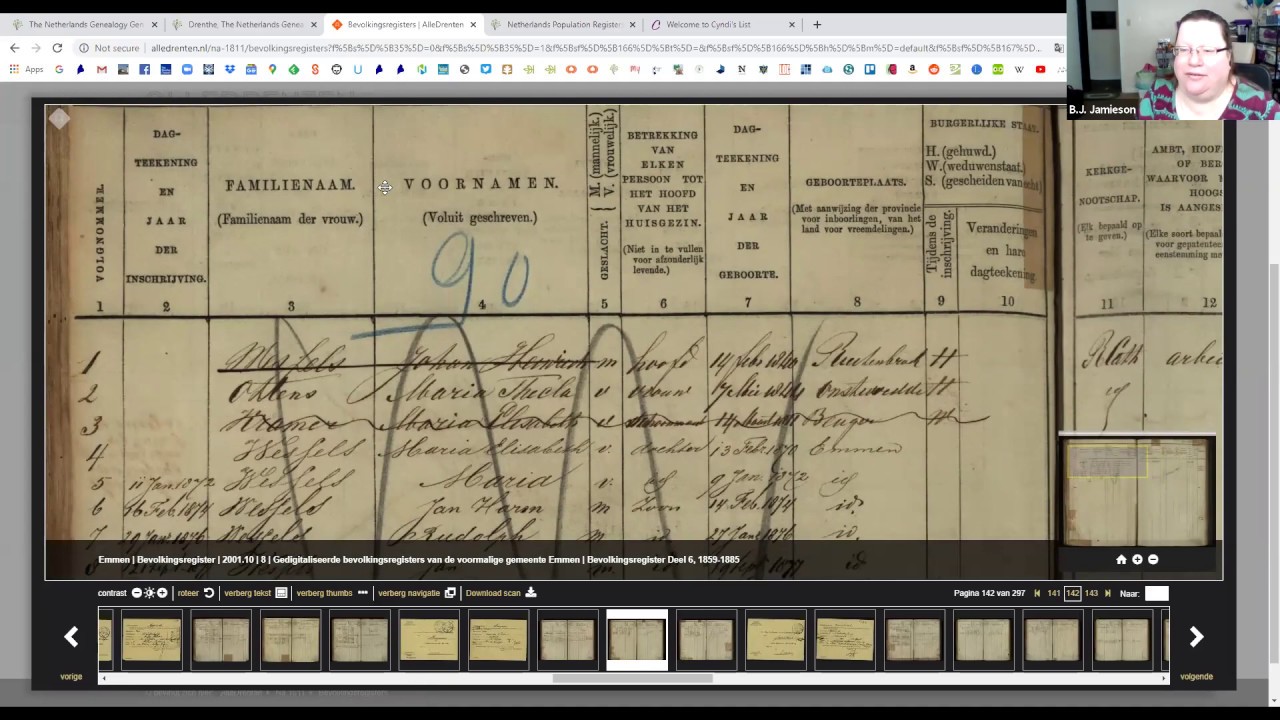The height and width of the screenshot is (720, 1280).
Task: Toggle verberg tekst to hide text
Action: point(247,593)
